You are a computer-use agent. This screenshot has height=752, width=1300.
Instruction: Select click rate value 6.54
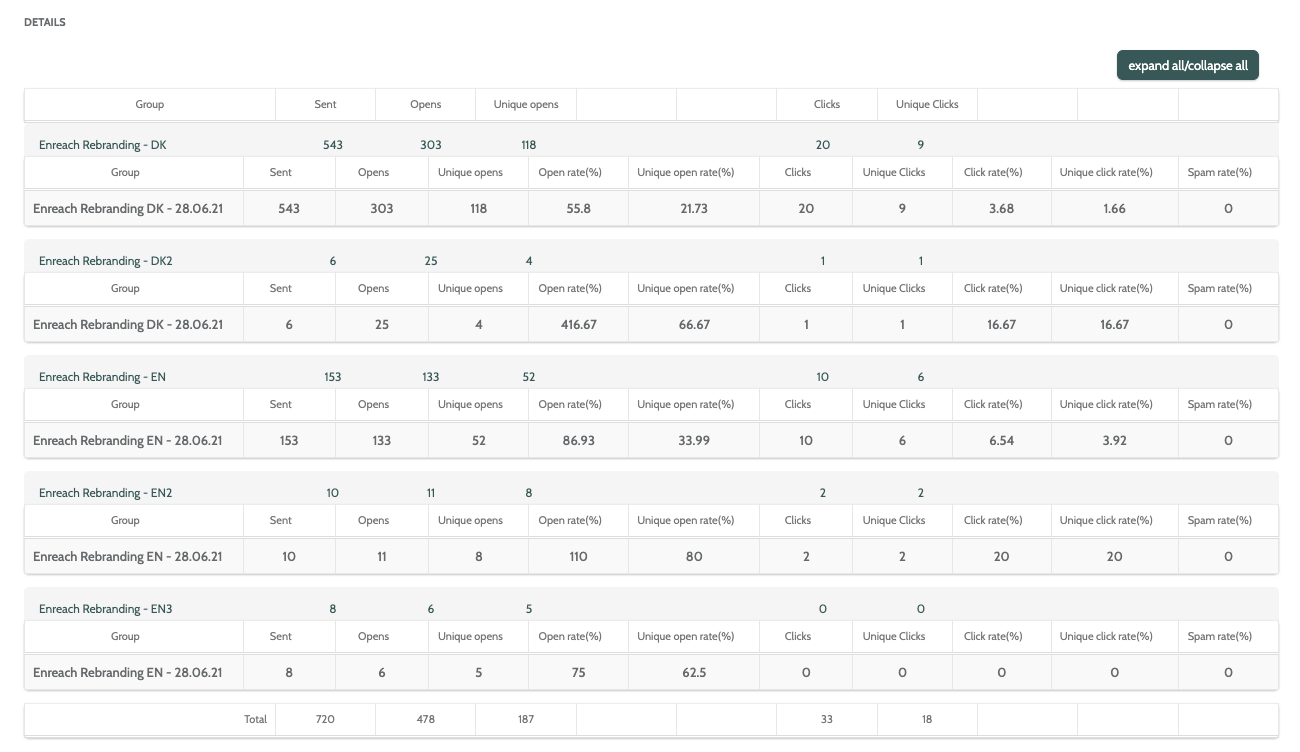coord(1001,441)
